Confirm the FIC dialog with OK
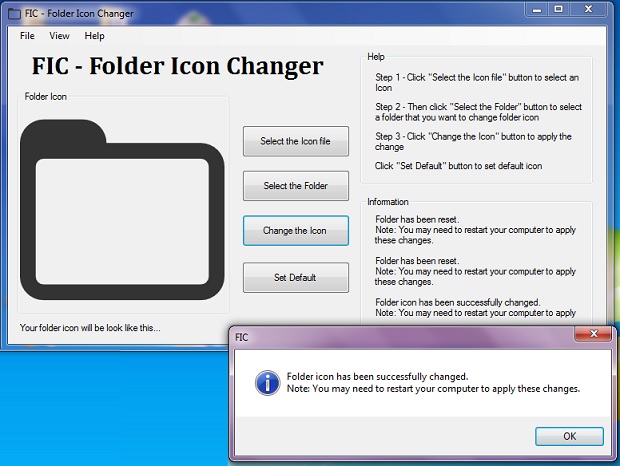620x466 pixels. coord(569,436)
